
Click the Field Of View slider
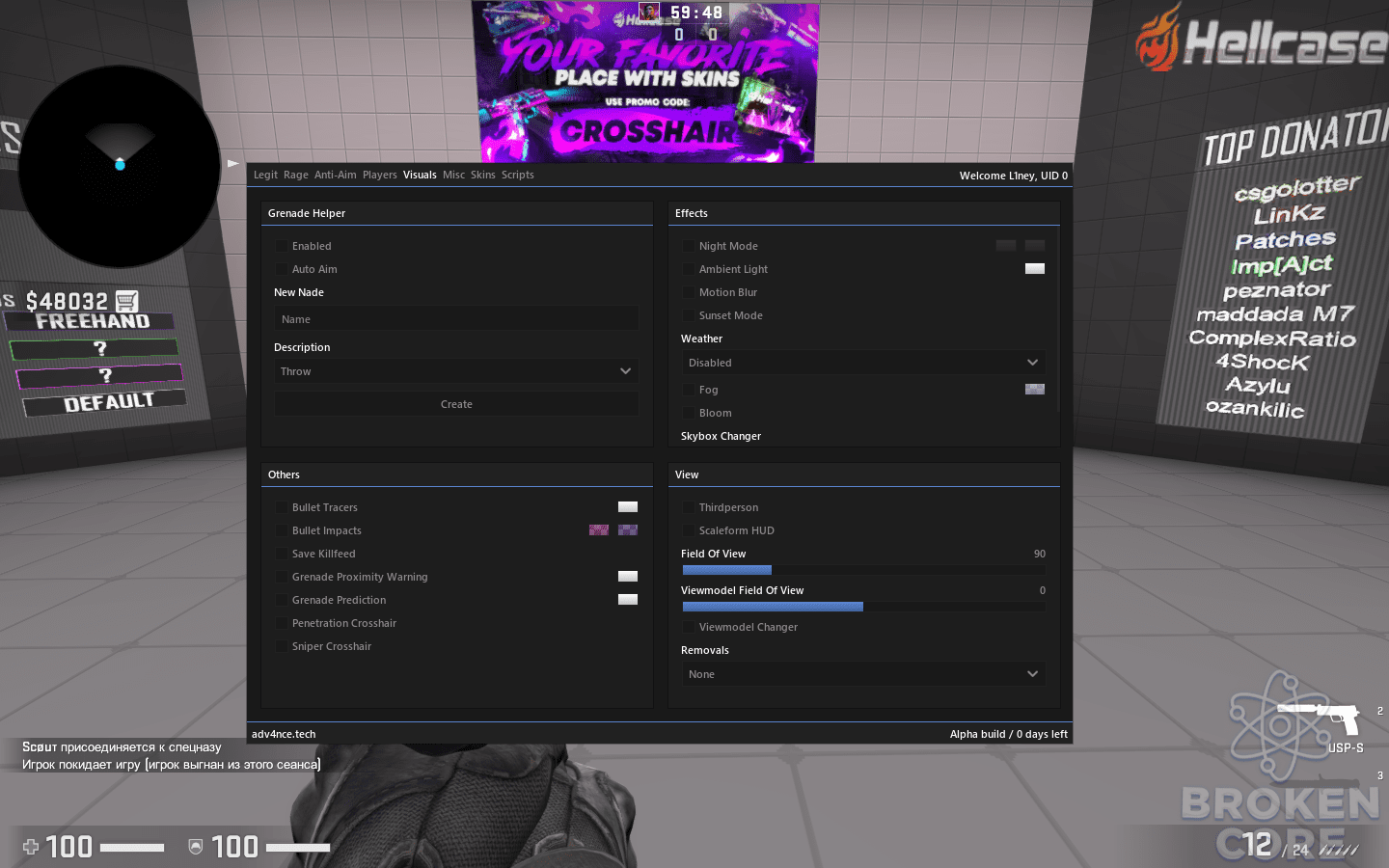coord(863,570)
